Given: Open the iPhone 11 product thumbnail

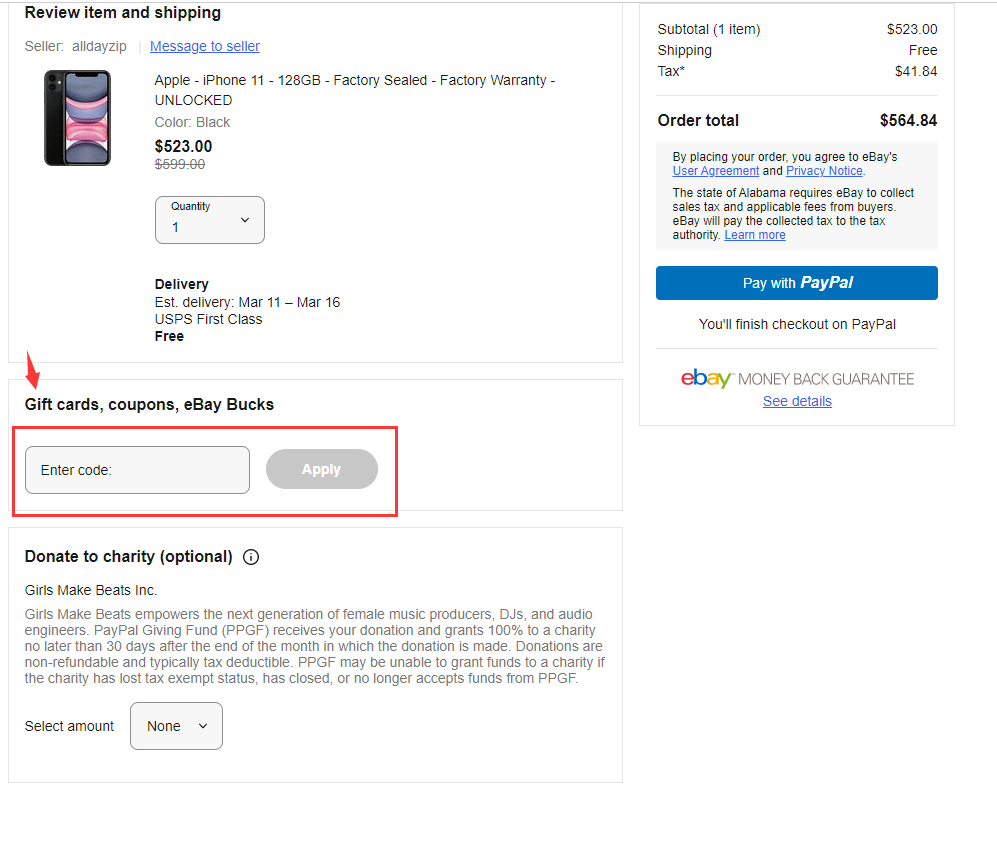Looking at the screenshot, I should 78,118.
